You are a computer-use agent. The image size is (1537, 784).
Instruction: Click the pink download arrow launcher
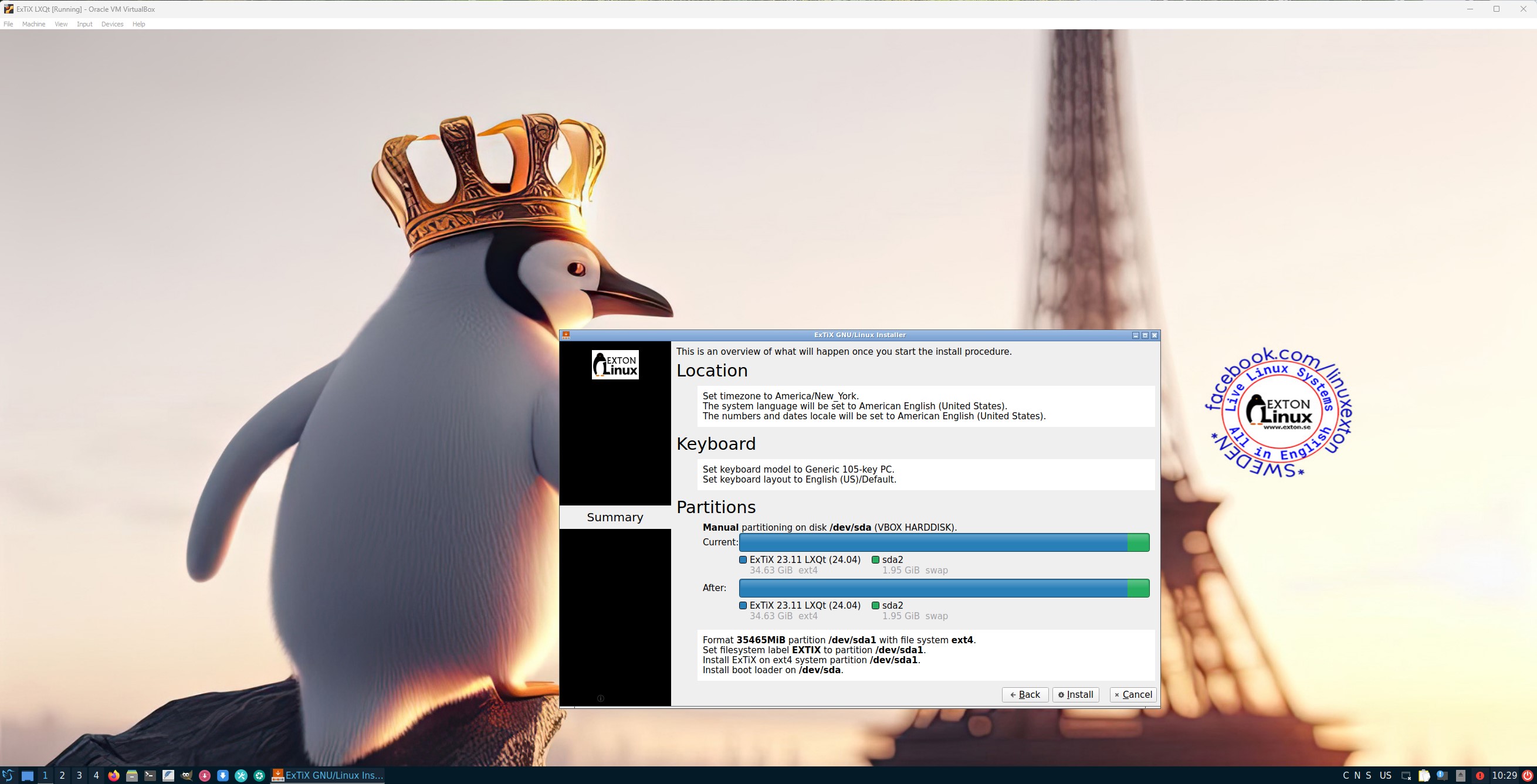point(205,776)
